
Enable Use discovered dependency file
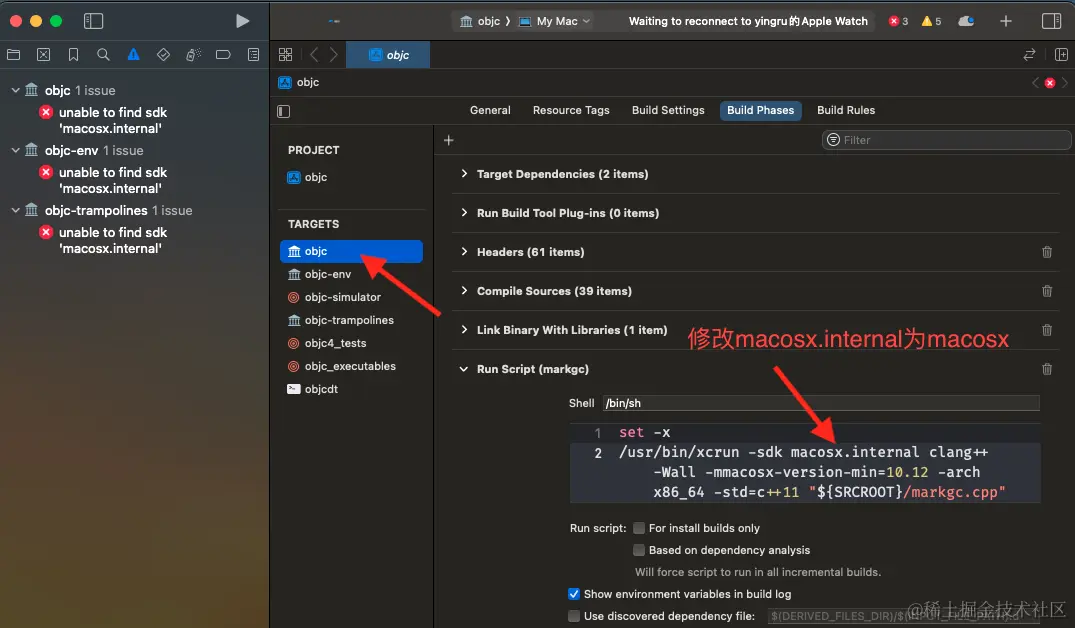tap(574, 616)
